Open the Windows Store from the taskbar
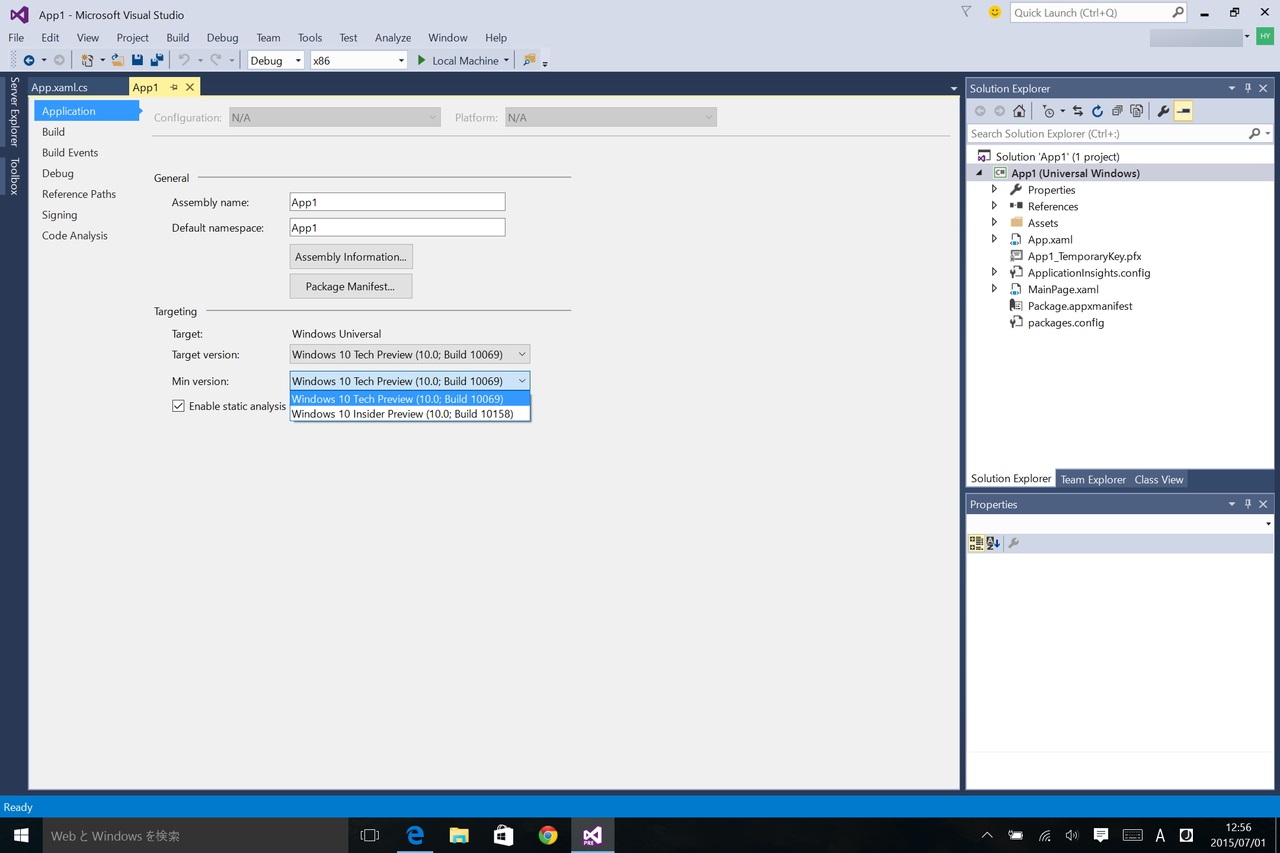The height and width of the screenshot is (853, 1280). pyautogui.click(x=503, y=835)
